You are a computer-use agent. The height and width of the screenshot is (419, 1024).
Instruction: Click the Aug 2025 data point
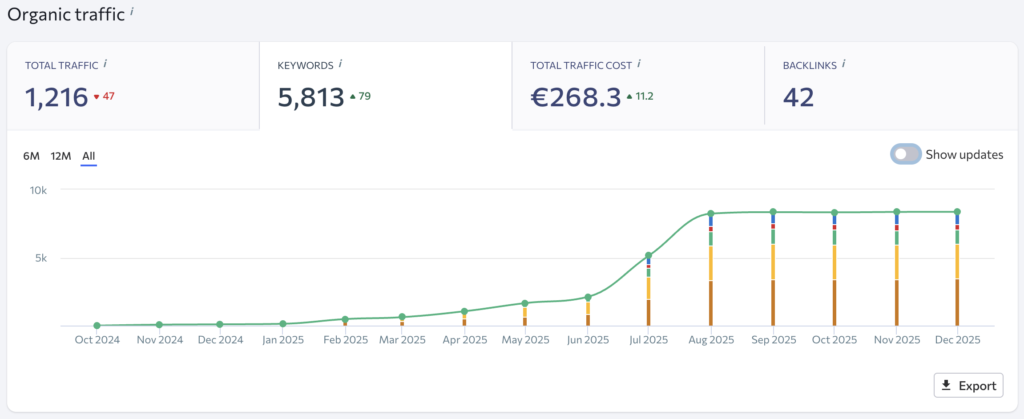(x=710, y=213)
